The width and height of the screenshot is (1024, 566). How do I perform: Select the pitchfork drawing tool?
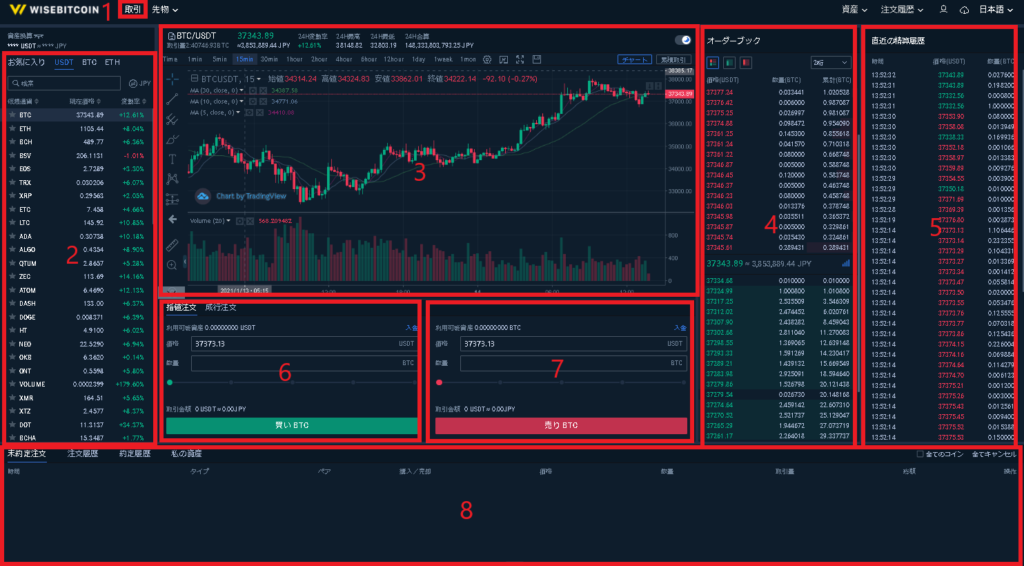[x=172, y=119]
